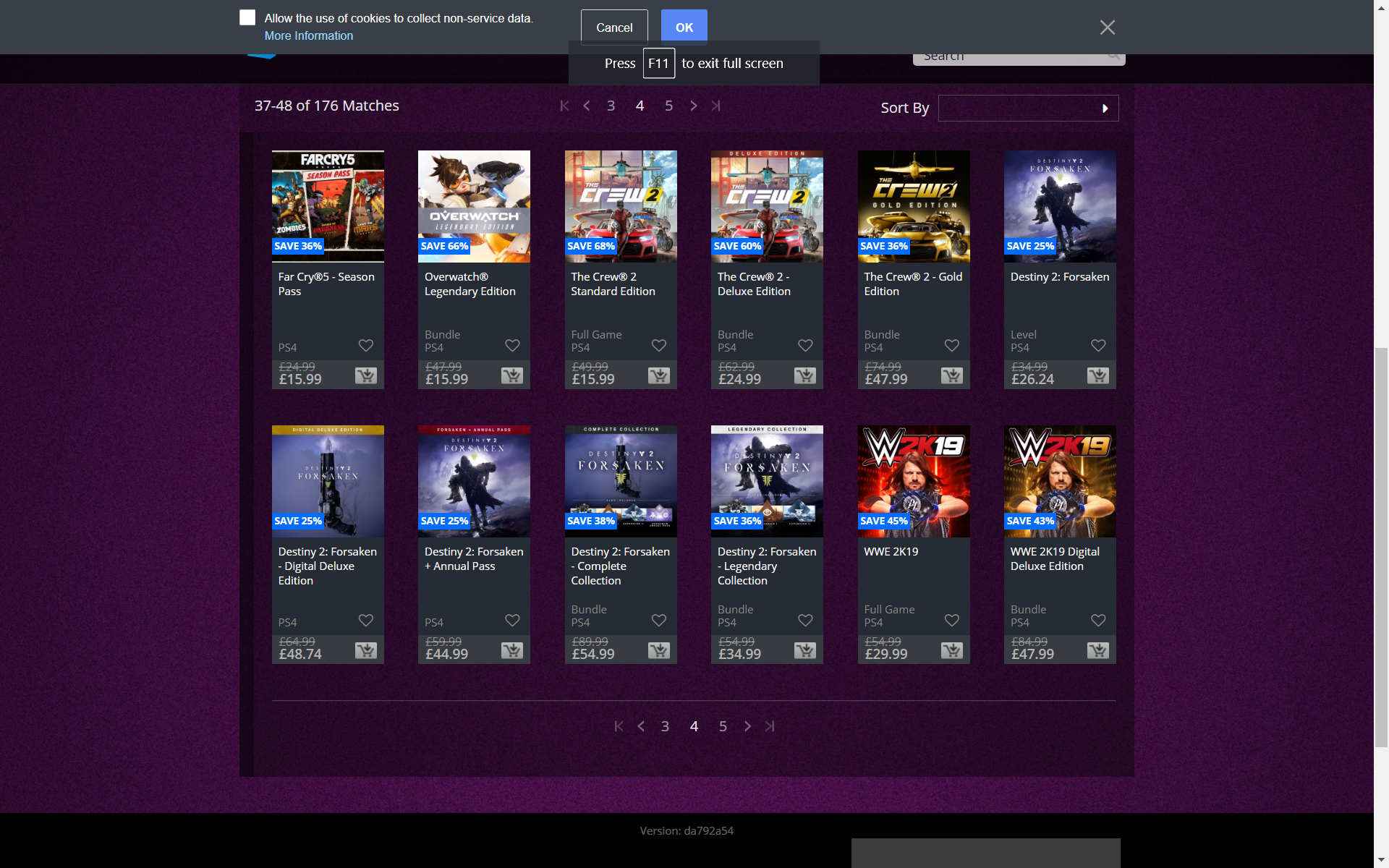Click the Cancel button on cookie dialog
The height and width of the screenshot is (868, 1389).
pyautogui.click(x=614, y=27)
